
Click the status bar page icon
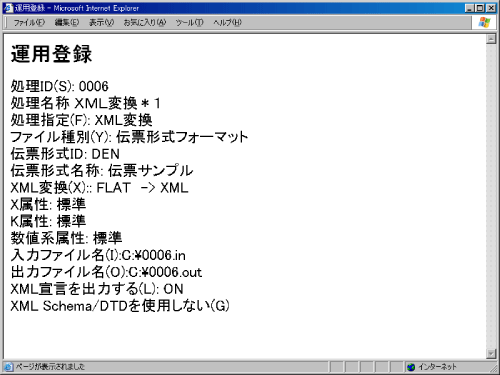coord(9,367)
